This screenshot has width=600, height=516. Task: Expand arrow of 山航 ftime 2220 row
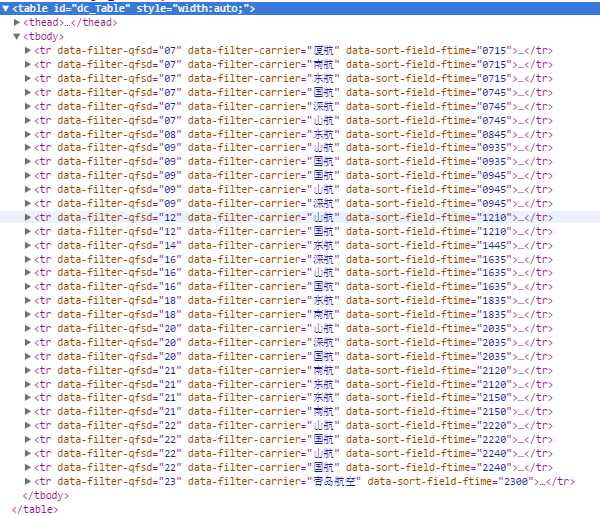[28, 425]
